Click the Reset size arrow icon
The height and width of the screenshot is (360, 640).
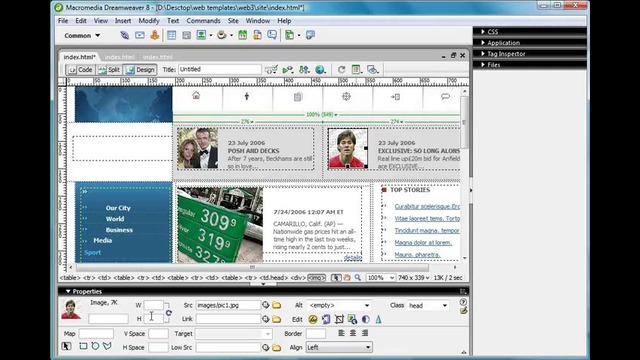(x=169, y=313)
